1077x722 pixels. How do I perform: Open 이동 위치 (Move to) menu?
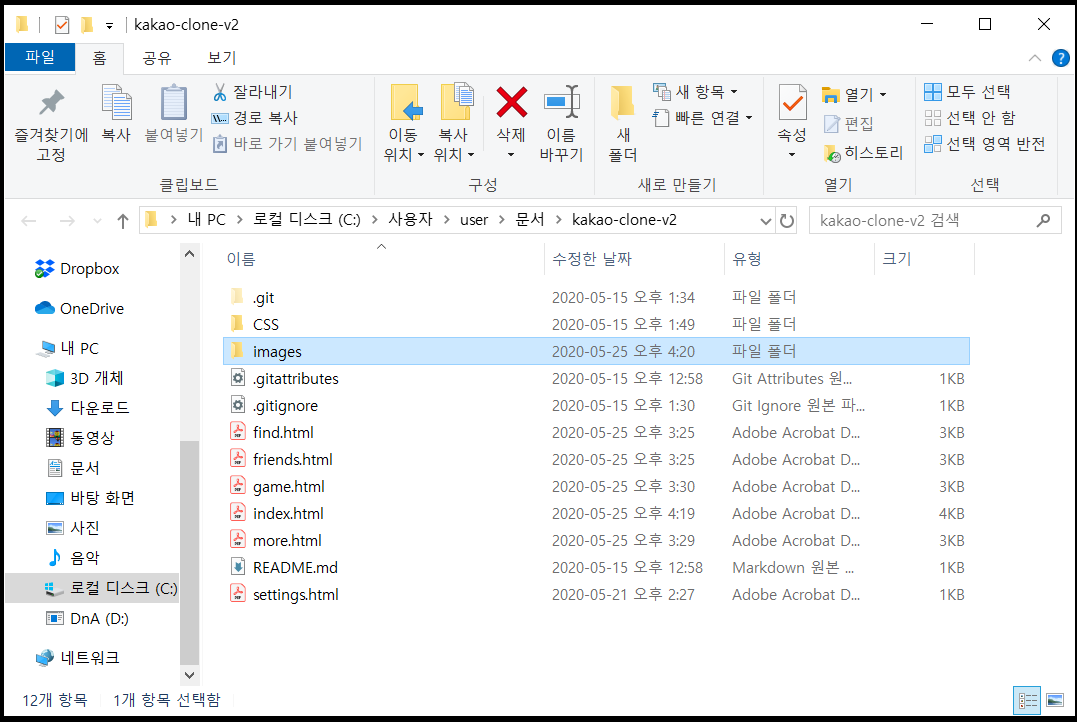point(403,124)
